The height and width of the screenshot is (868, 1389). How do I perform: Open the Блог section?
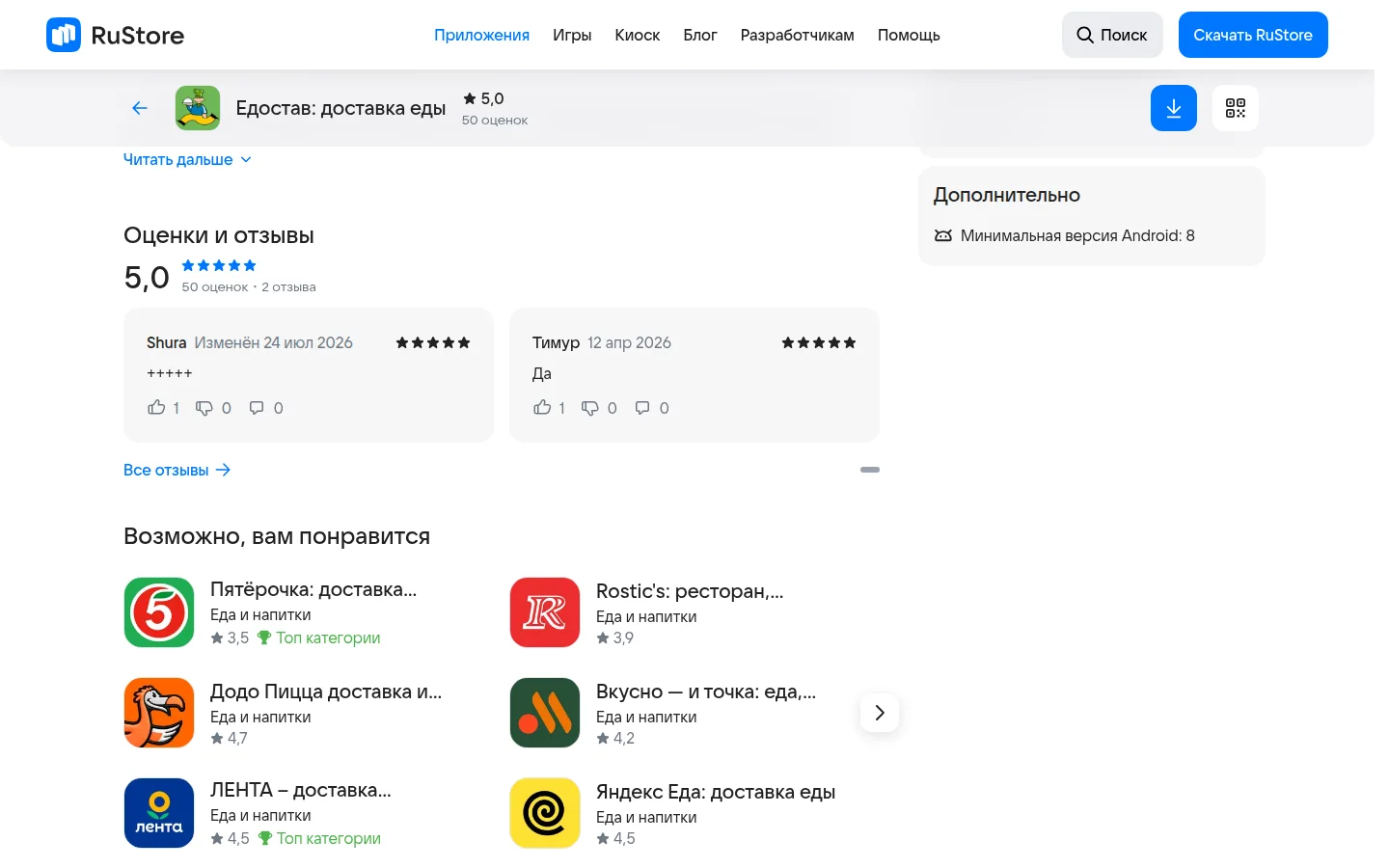[700, 35]
